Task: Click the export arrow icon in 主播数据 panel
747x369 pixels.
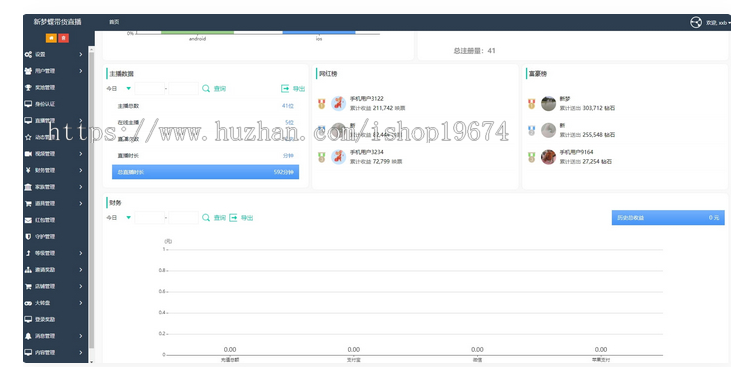Action: click(285, 89)
